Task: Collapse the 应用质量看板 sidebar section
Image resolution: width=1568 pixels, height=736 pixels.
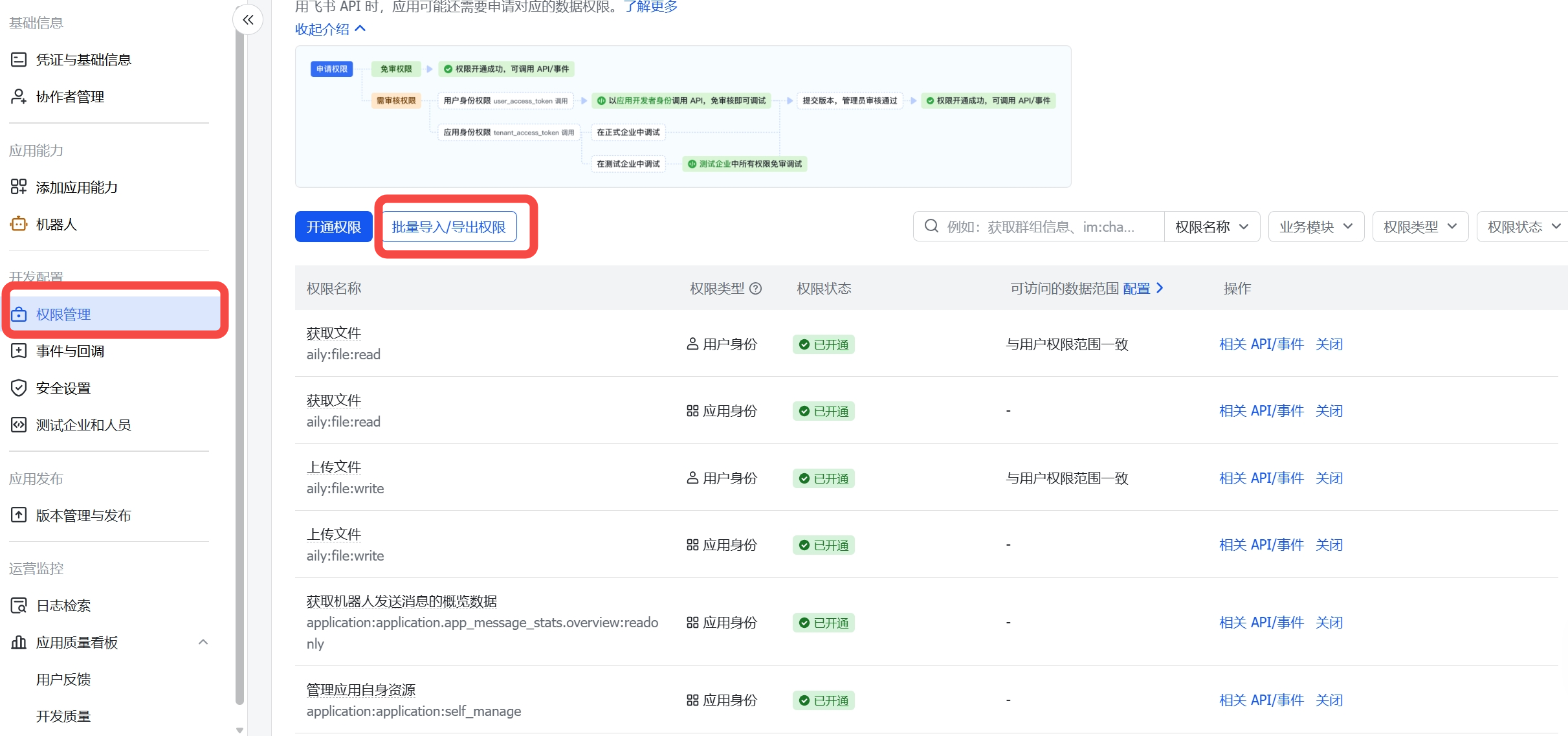Action: 203,642
